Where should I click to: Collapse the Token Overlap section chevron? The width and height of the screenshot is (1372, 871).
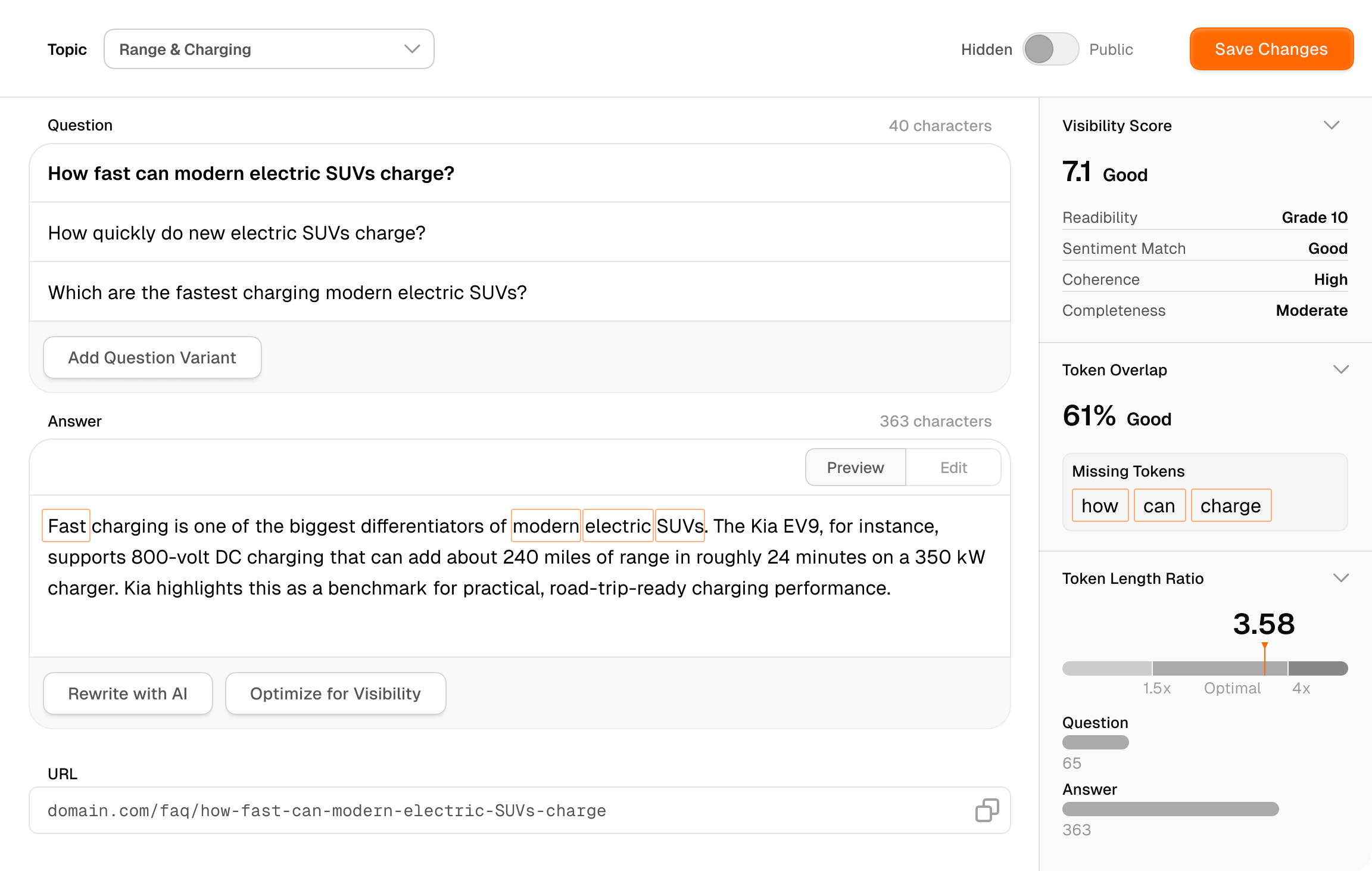tap(1341, 369)
